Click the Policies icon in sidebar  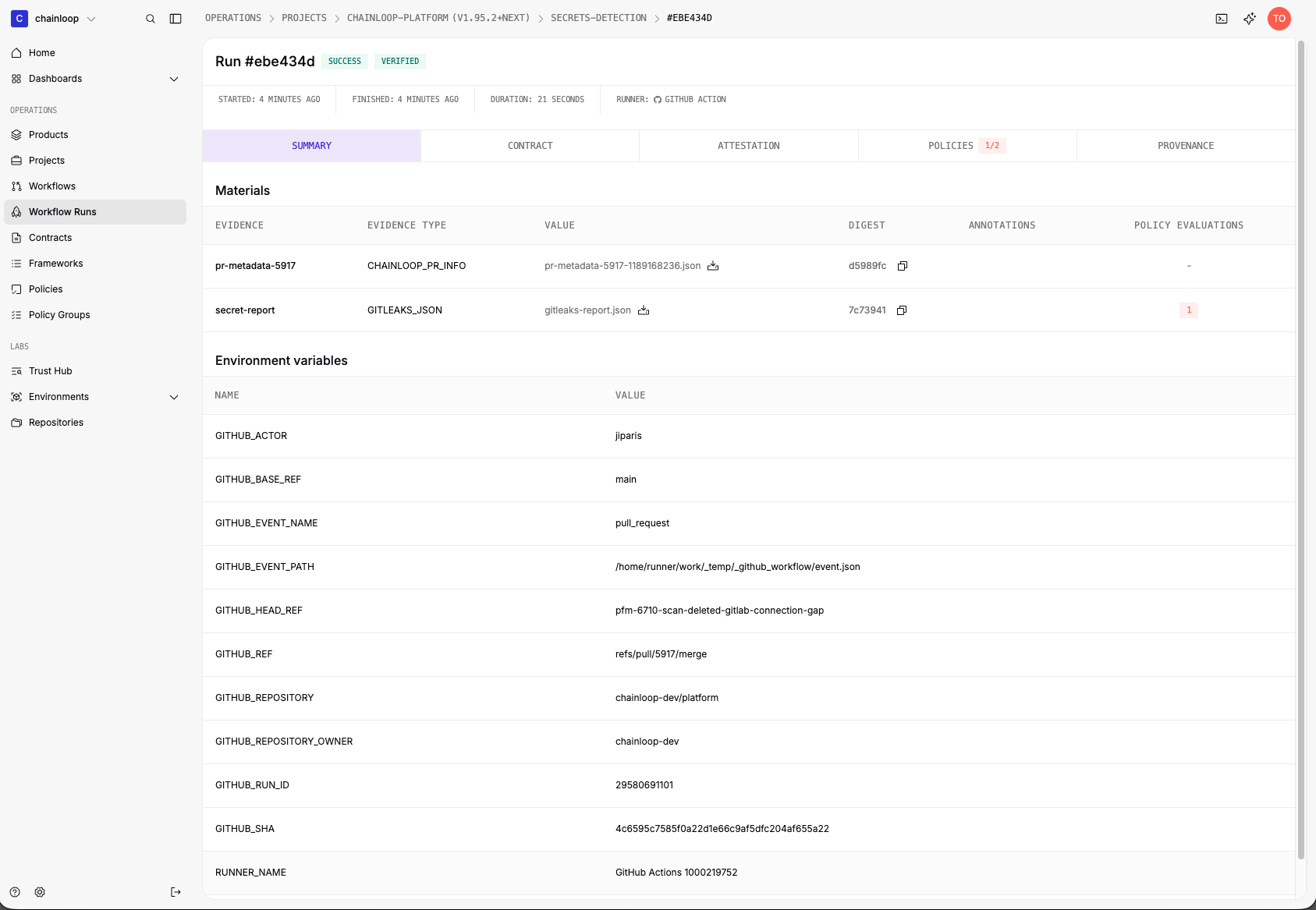[x=16, y=289]
